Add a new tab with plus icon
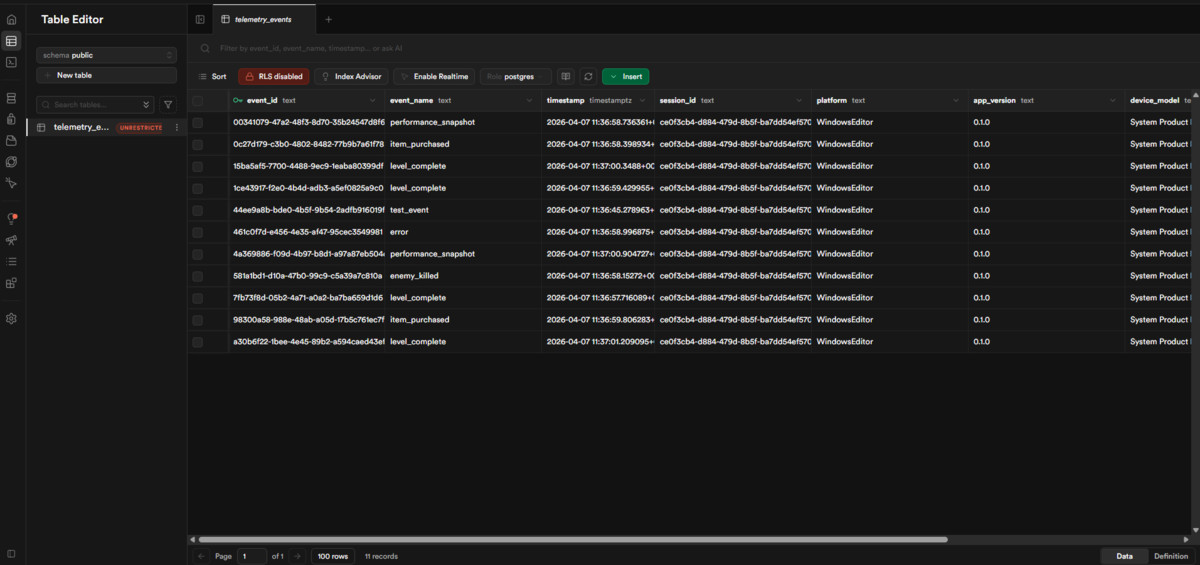This screenshot has height=565, width=1200. coord(328,19)
